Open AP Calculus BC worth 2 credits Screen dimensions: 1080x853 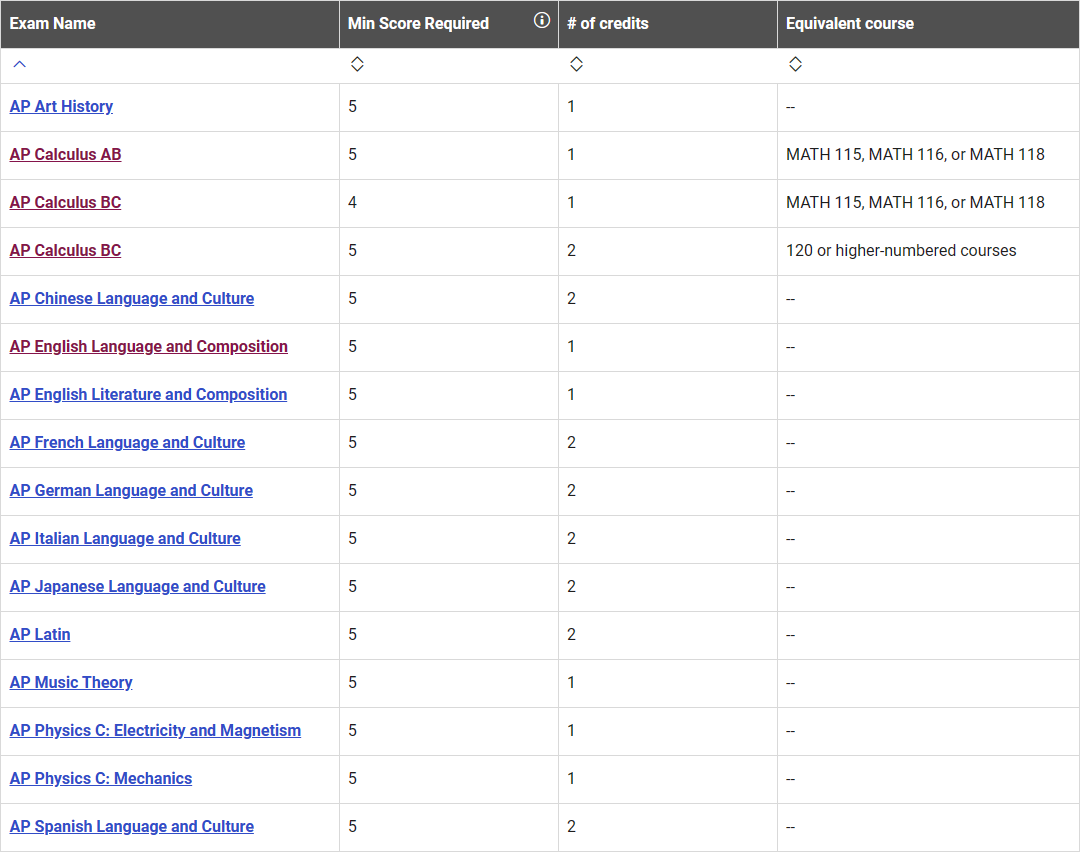click(65, 251)
